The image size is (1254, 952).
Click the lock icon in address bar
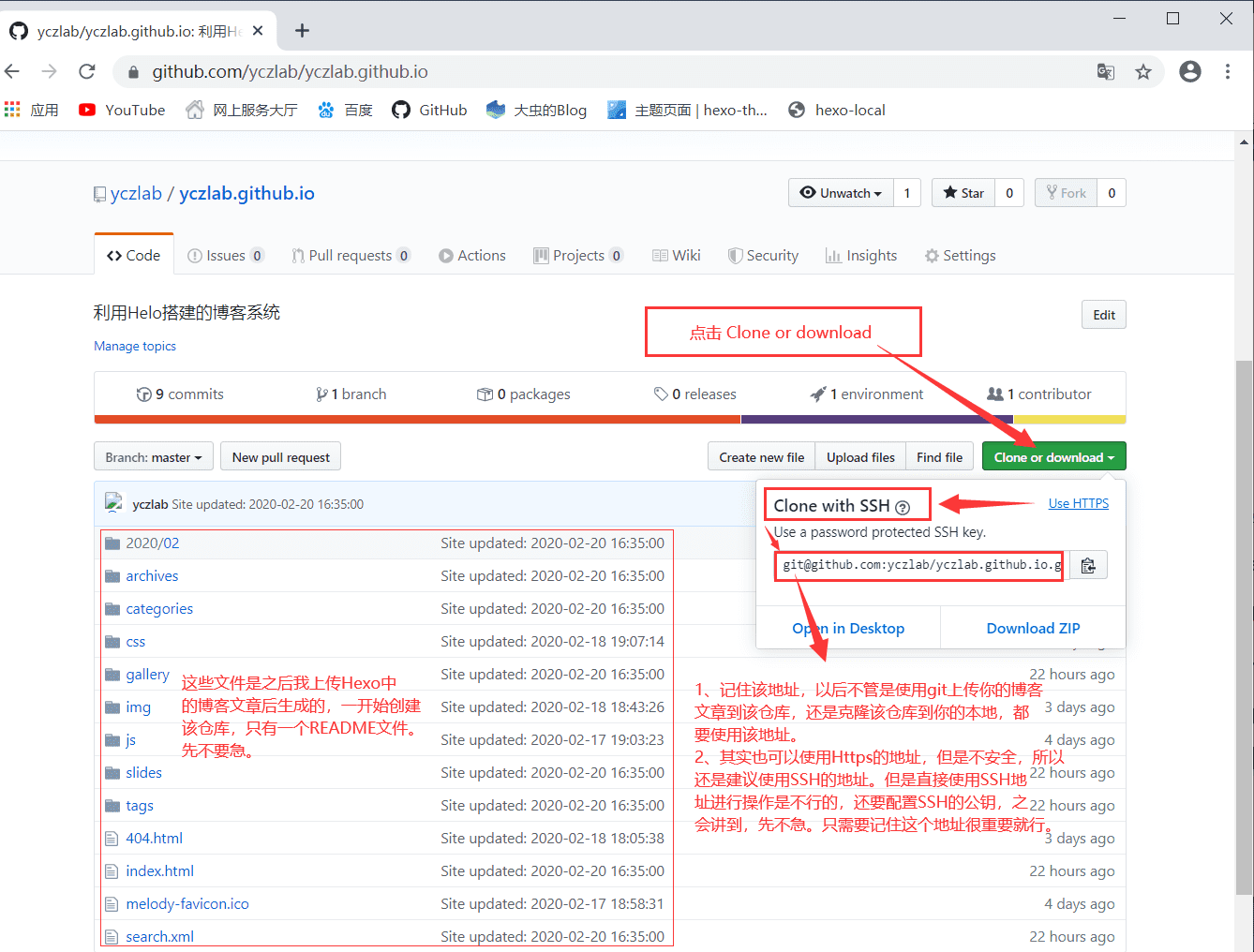pyautogui.click(x=133, y=72)
